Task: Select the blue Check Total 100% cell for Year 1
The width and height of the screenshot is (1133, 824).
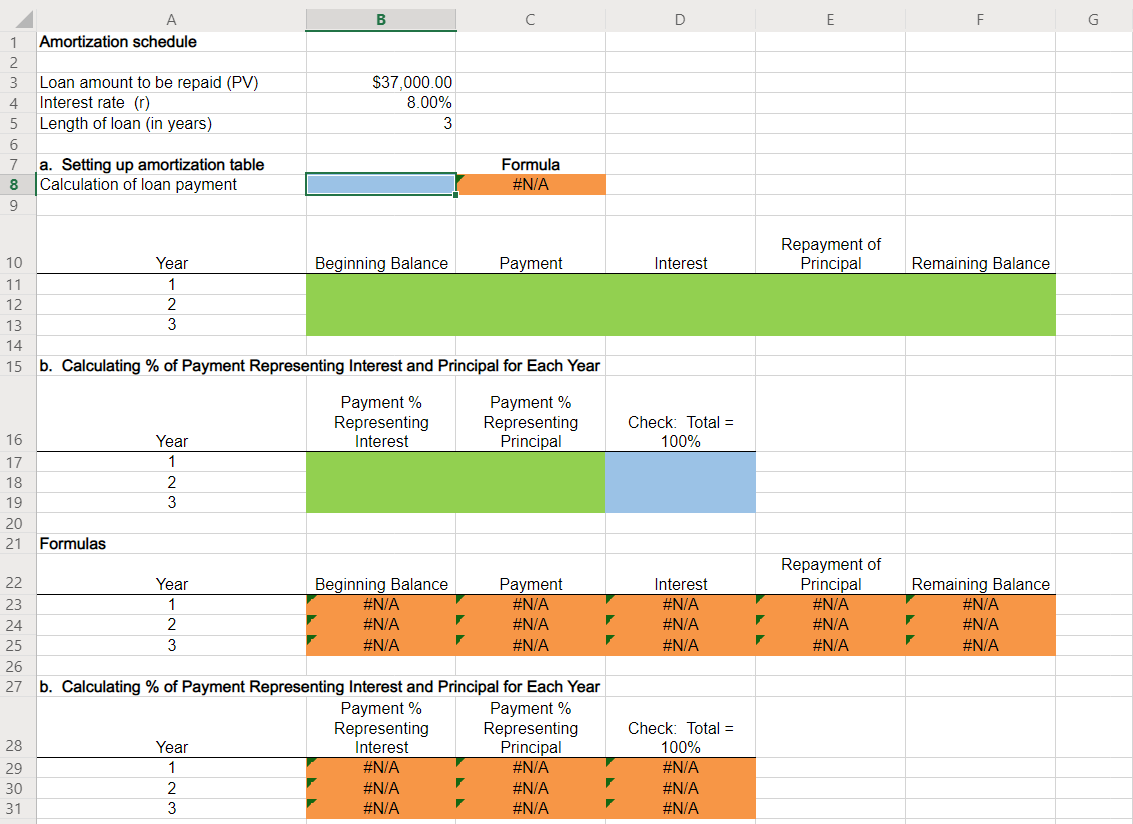Action: (x=680, y=461)
